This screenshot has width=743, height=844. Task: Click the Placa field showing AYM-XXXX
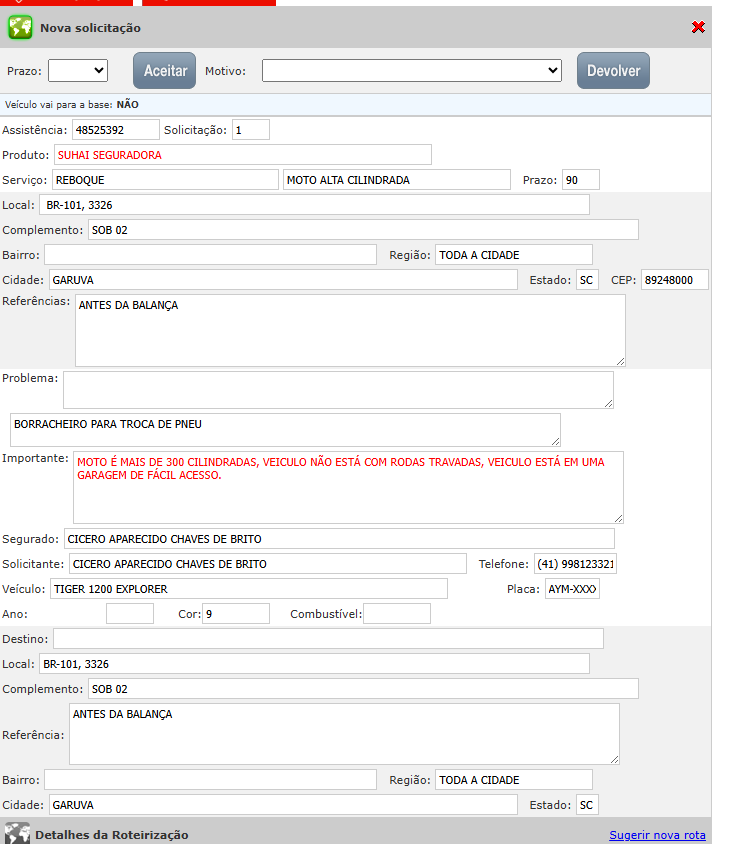(x=572, y=589)
